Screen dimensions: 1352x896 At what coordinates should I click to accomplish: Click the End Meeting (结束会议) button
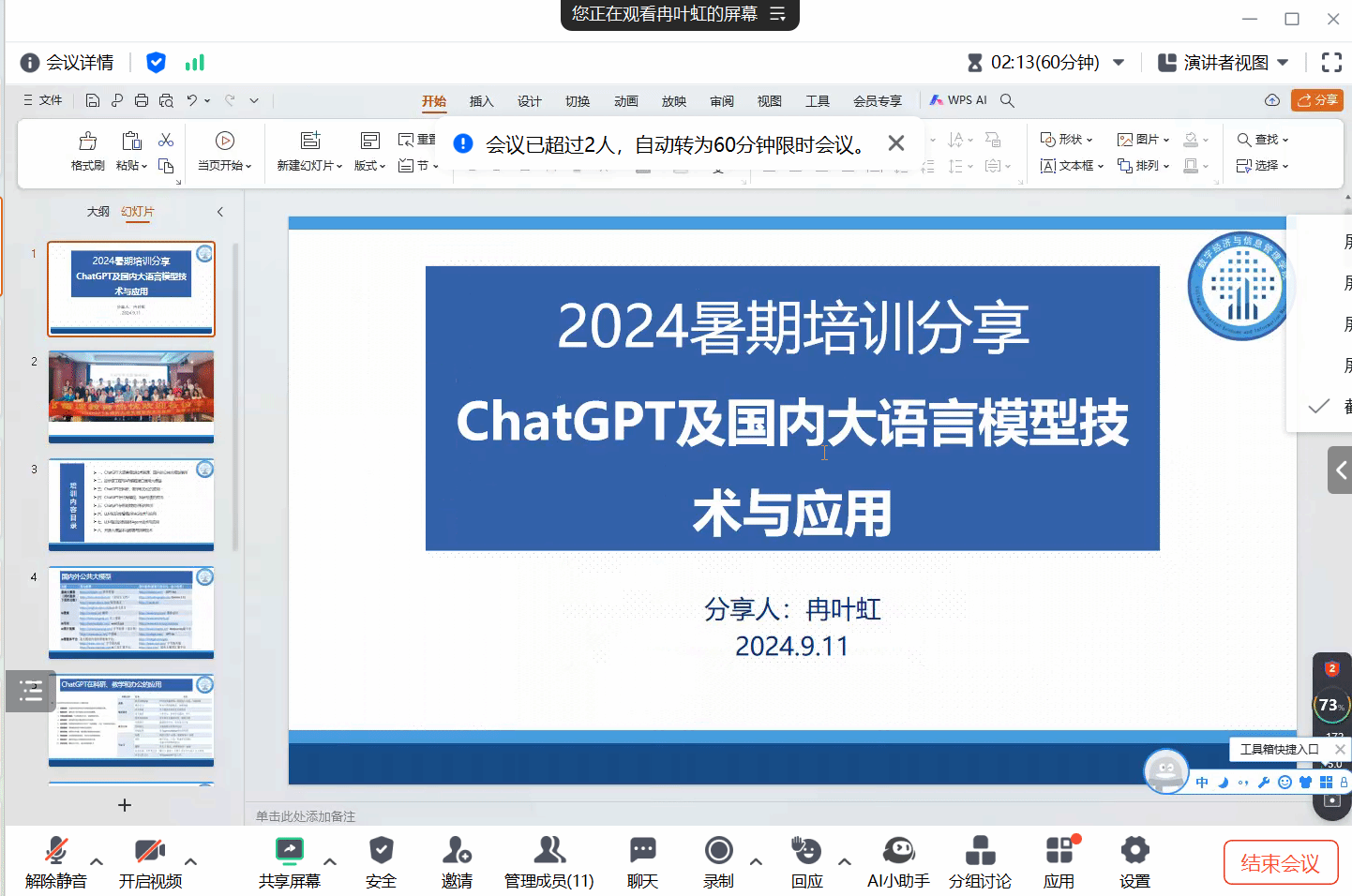1280,862
